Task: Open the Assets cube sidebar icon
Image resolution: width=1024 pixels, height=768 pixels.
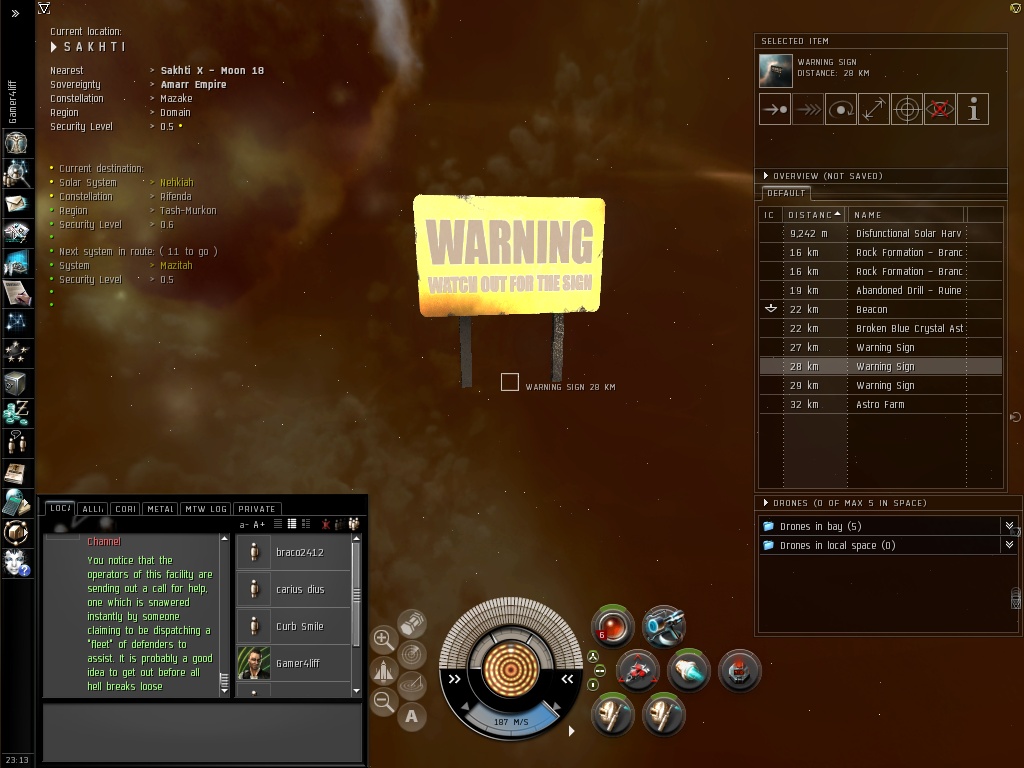Action: (16, 383)
